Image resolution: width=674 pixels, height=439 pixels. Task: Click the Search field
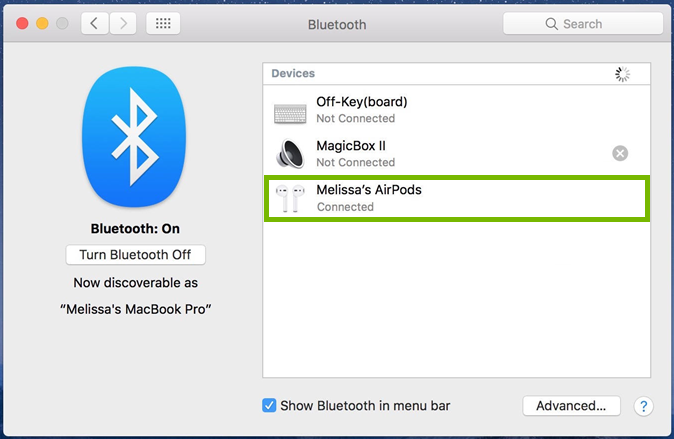(583, 24)
